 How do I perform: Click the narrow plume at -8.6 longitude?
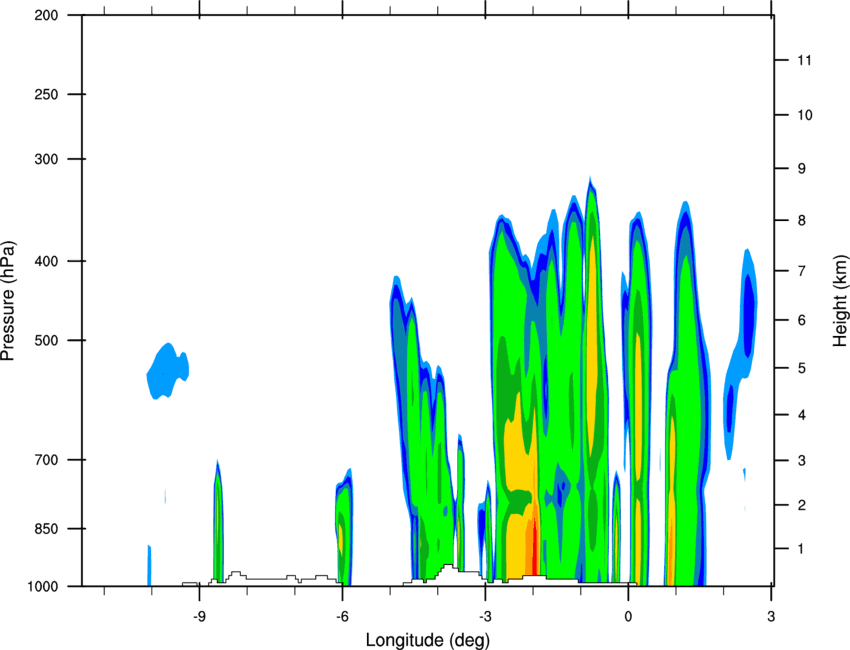click(x=217, y=522)
